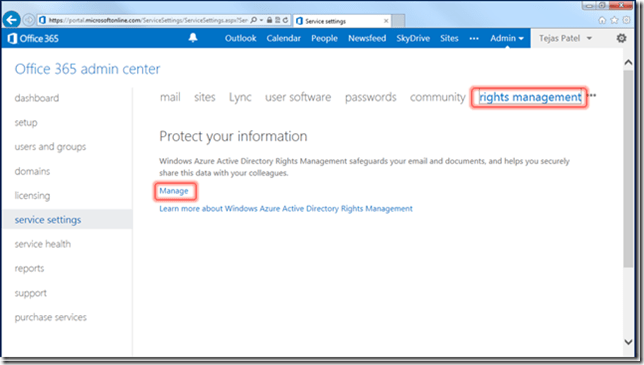Select reports in the left navigation
The image size is (644, 365).
click(29, 269)
